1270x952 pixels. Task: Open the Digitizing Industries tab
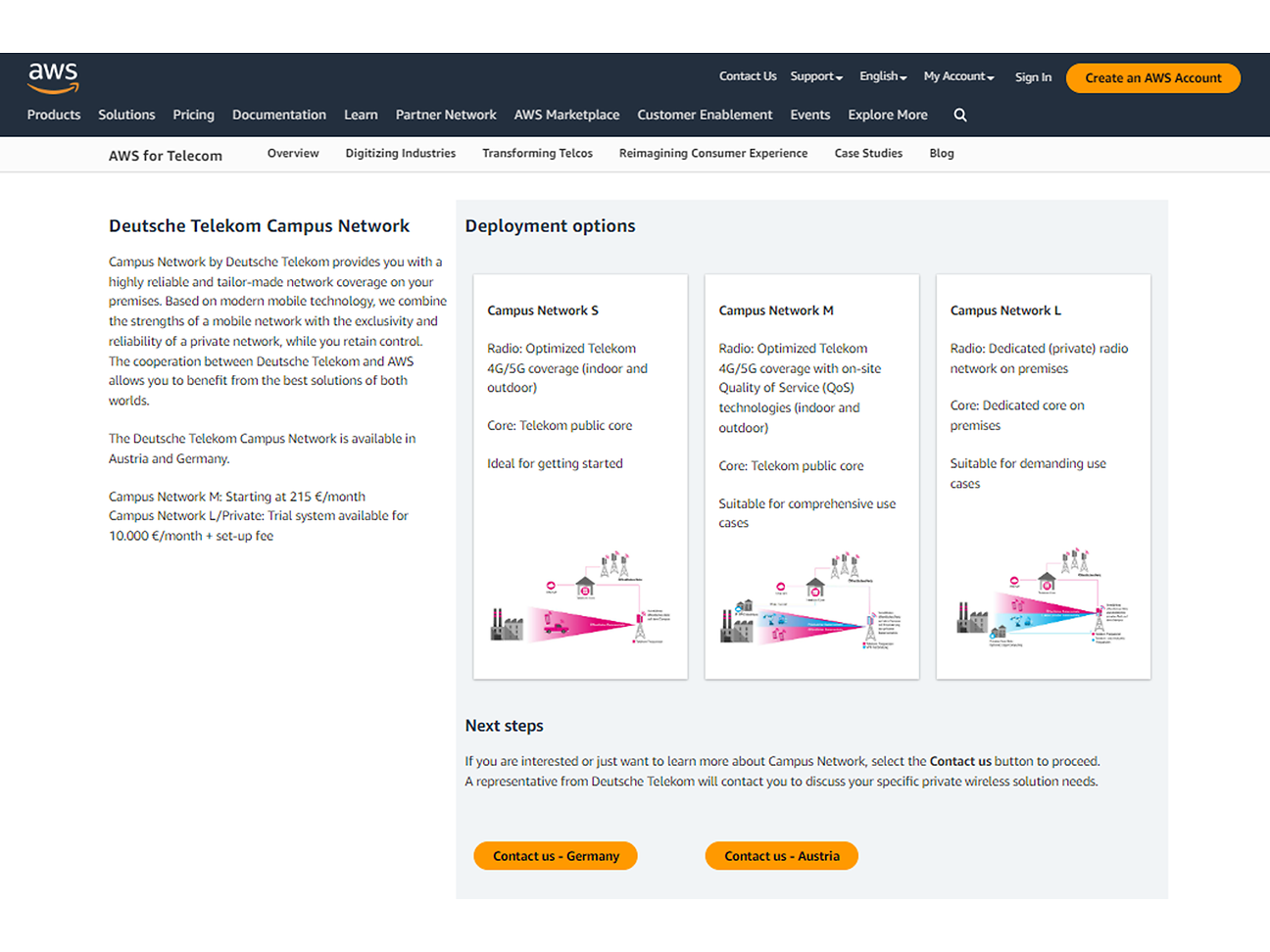coord(401,154)
